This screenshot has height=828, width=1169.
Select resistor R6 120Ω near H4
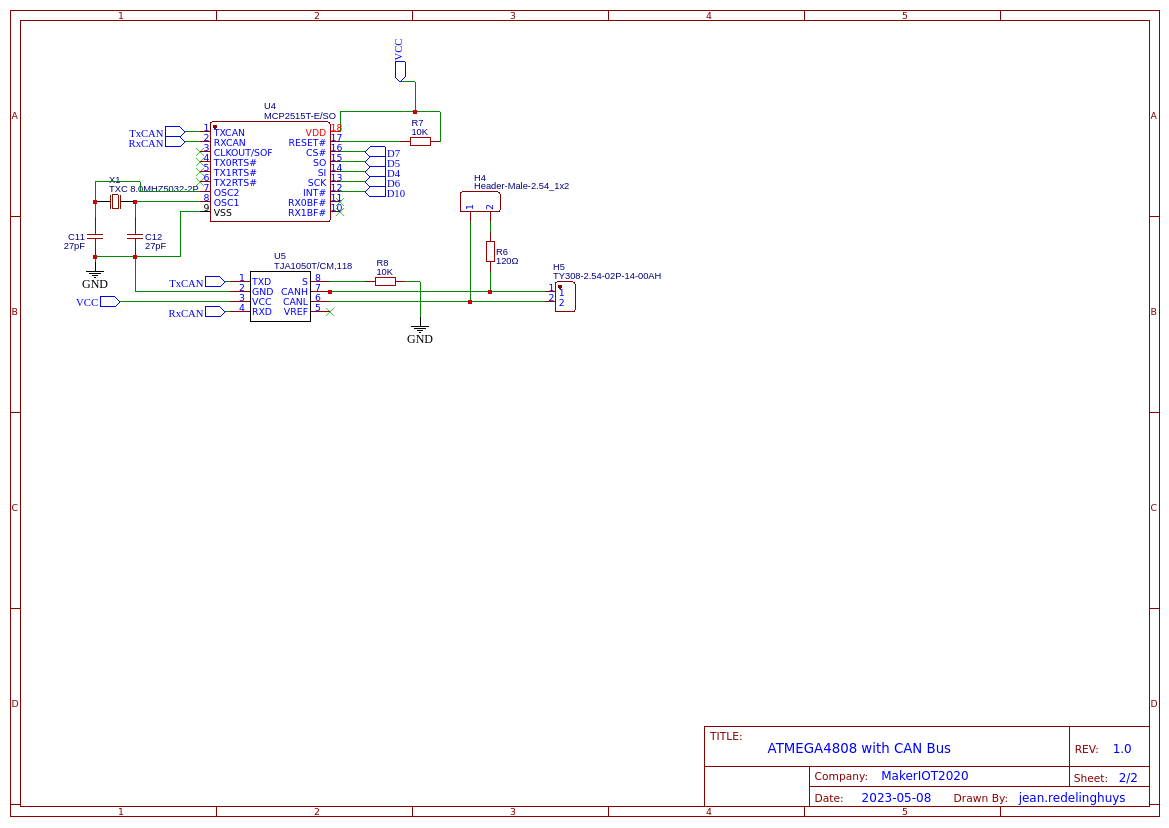coord(489,253)
